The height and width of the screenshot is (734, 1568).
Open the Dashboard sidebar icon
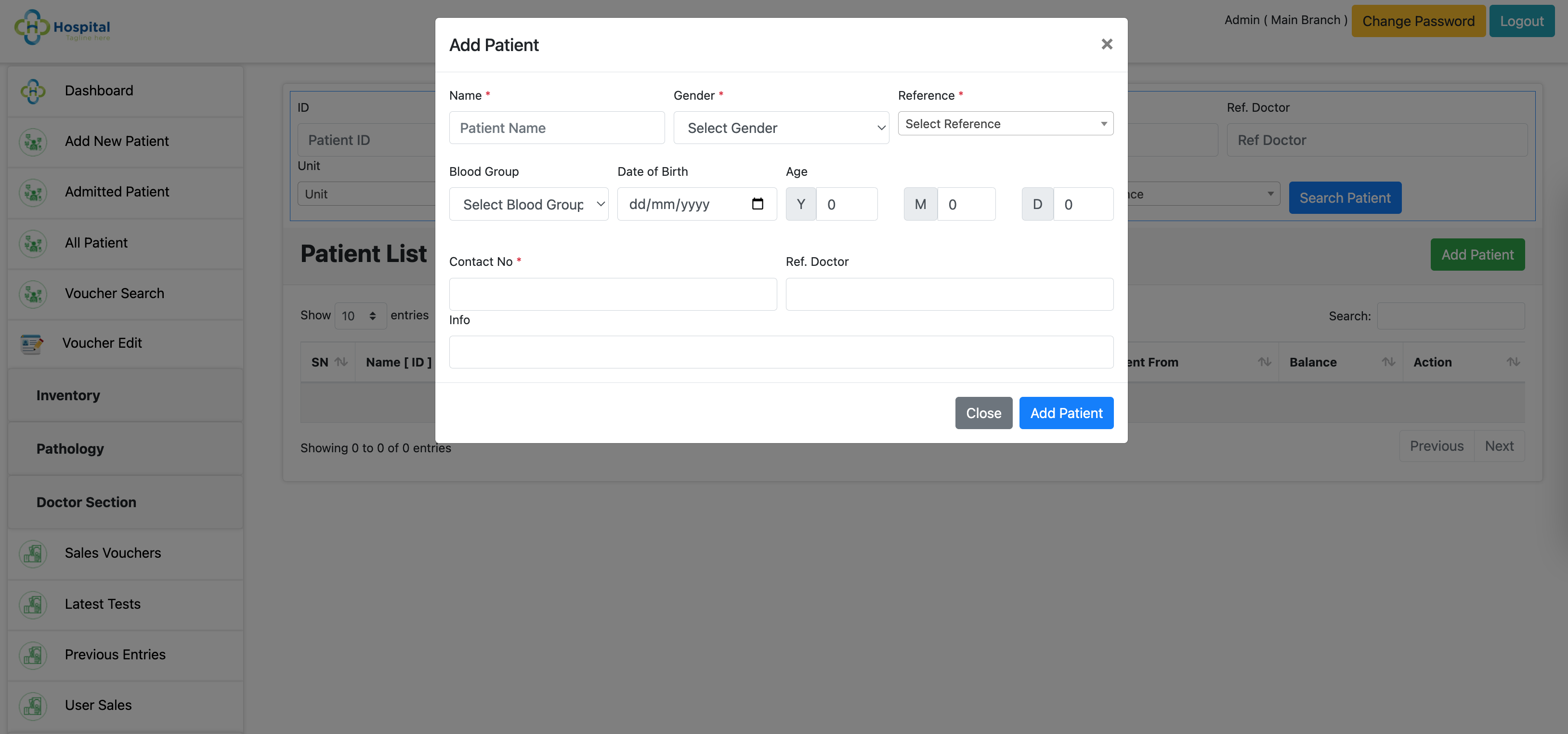tap(33, 92)
